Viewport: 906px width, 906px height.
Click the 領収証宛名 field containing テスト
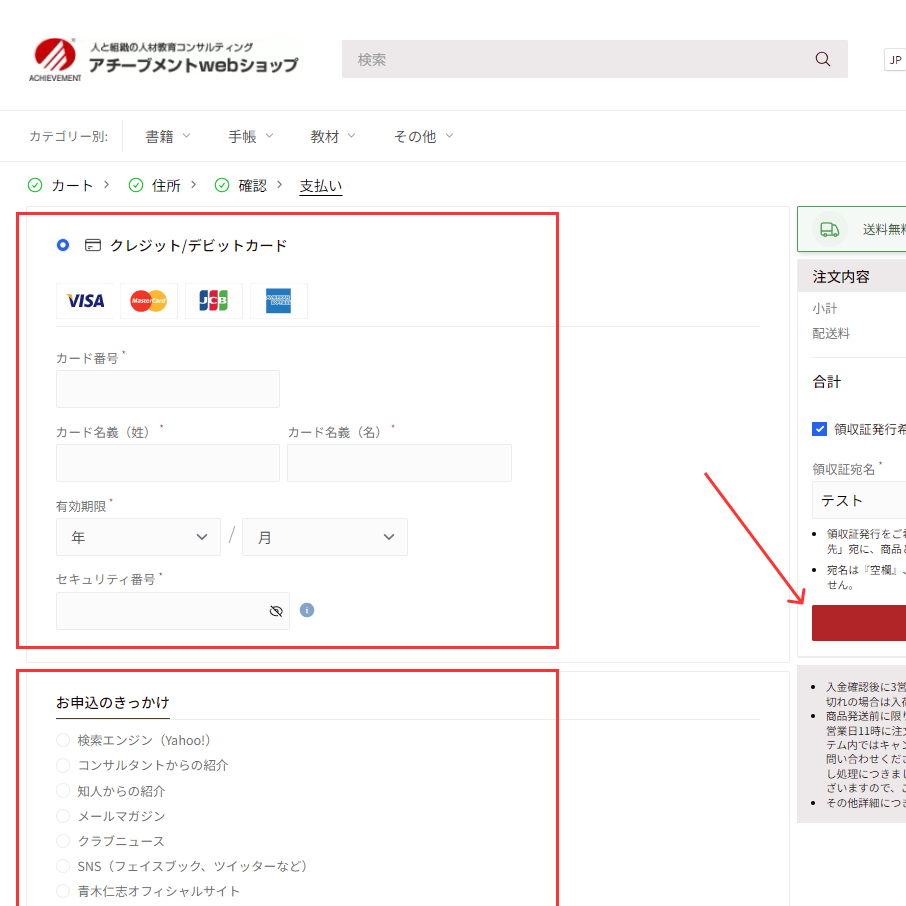(859, 500)
